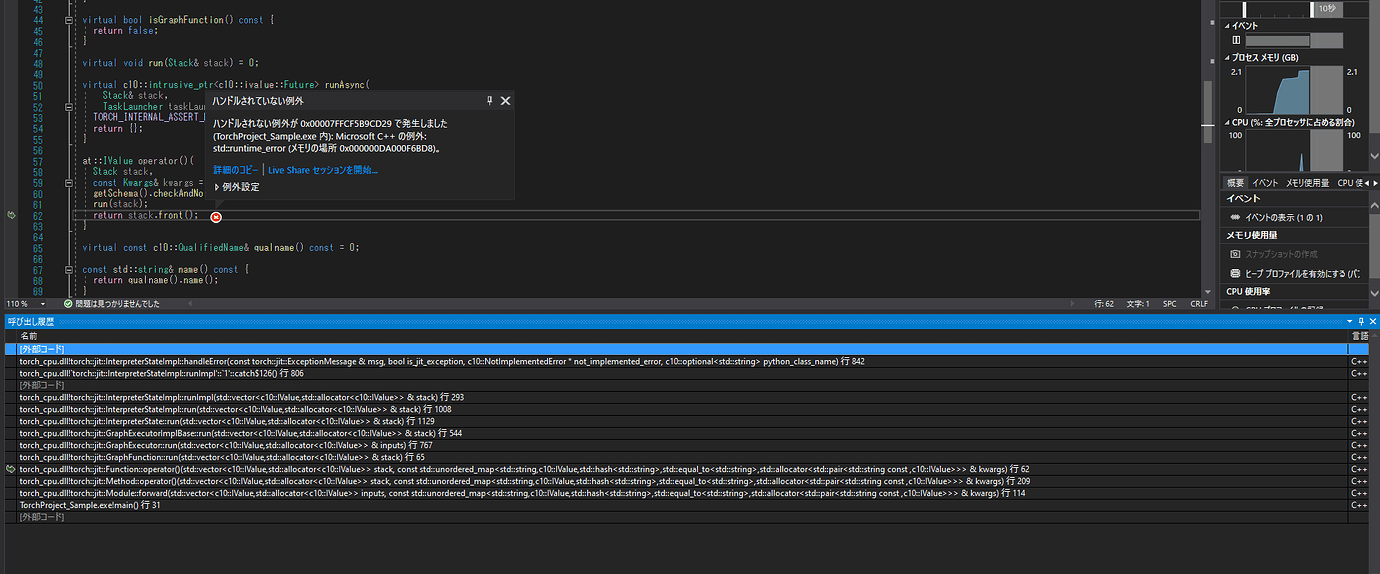
Task: Pin the 呼び出し履歴 call stack panel
Action: [1361, 321]
